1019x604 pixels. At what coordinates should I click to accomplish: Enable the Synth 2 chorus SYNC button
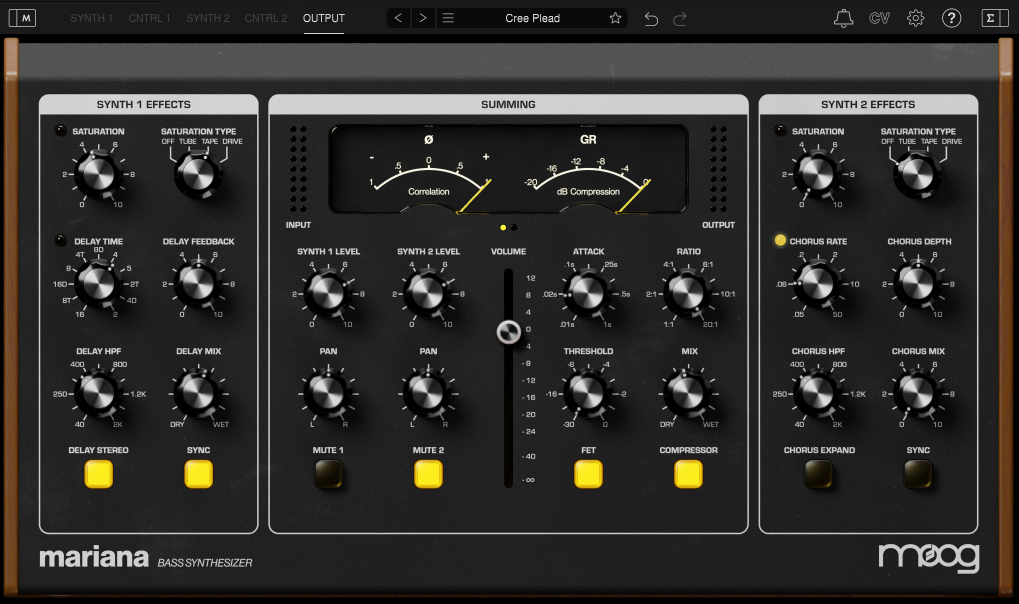918,474
